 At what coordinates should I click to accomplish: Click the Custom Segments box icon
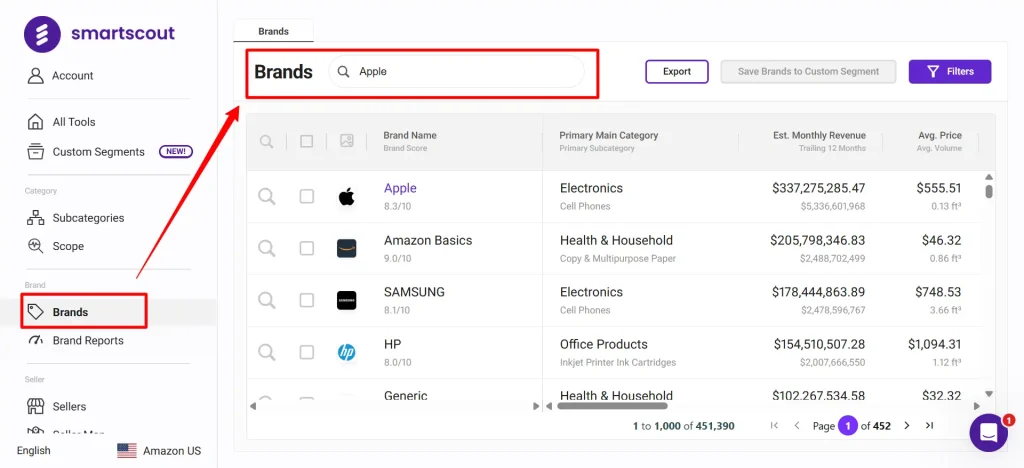point(35,151)
